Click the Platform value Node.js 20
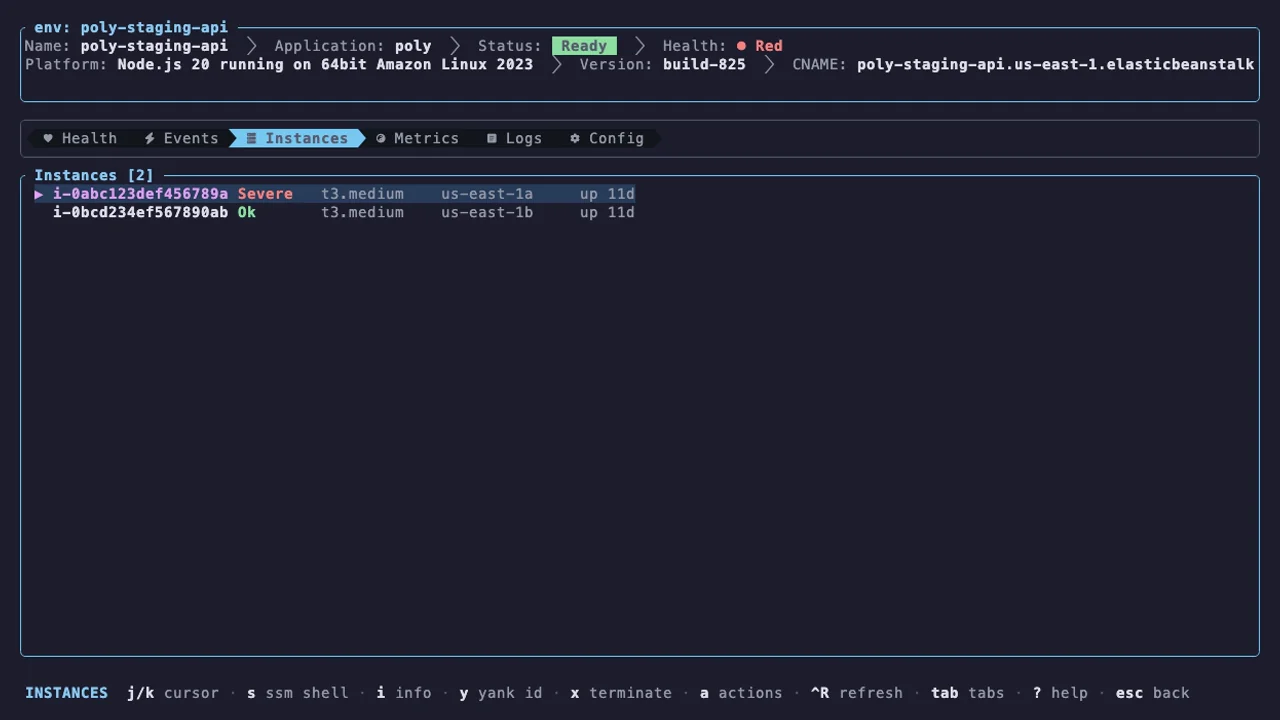This screenshot has height=720, width=1280. (x=325, y=64)
